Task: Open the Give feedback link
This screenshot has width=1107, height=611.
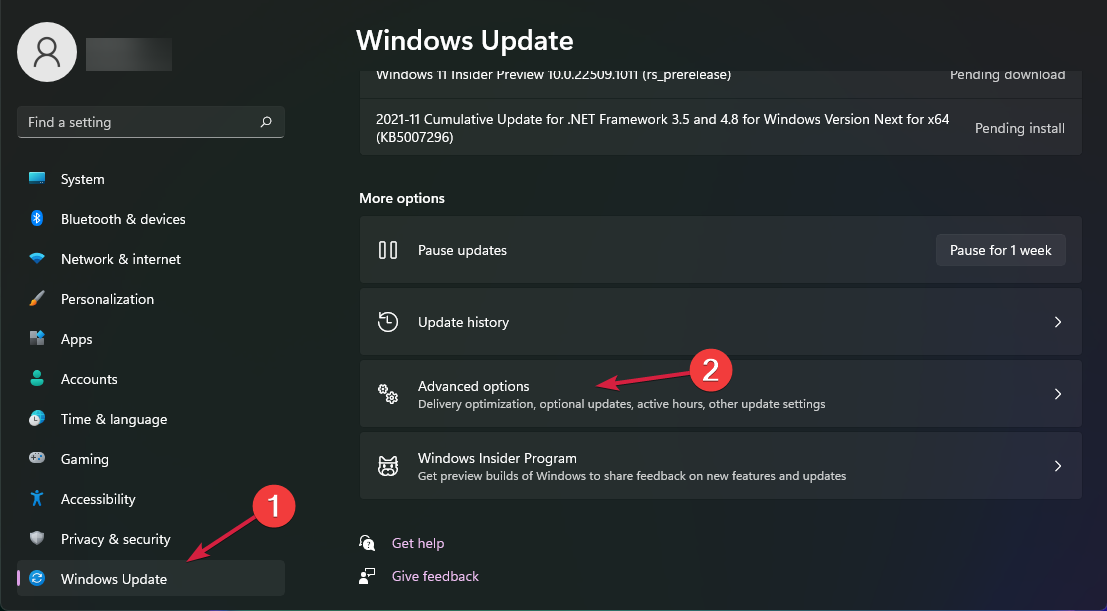Action: [x=434, y=576]
